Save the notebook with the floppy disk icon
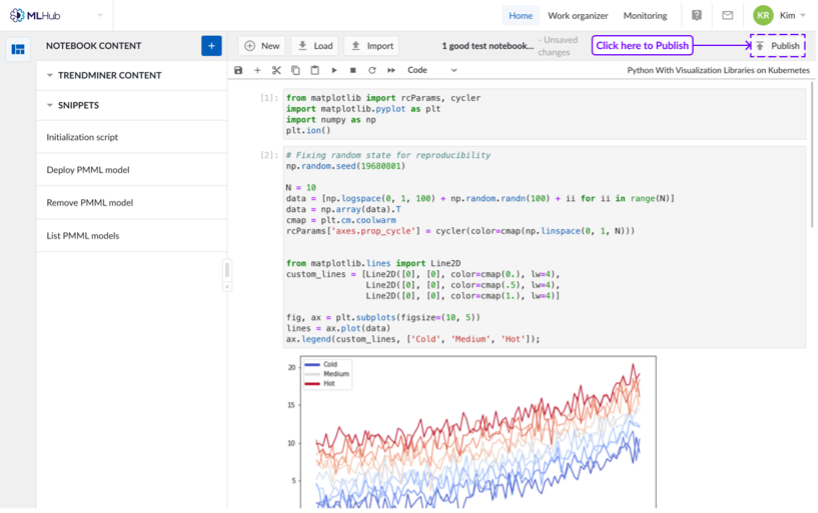This screenshot has height=513, width=818. point(238,71)
